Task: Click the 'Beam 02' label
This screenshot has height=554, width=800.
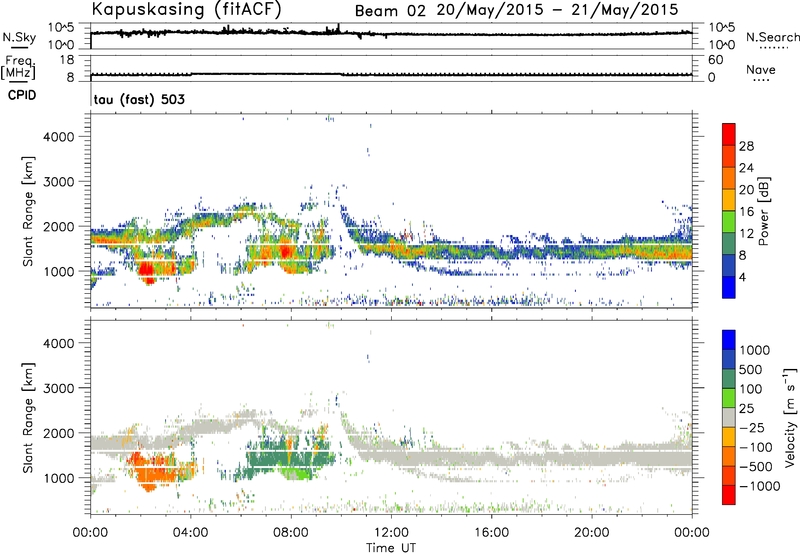Action: [390, 11]
